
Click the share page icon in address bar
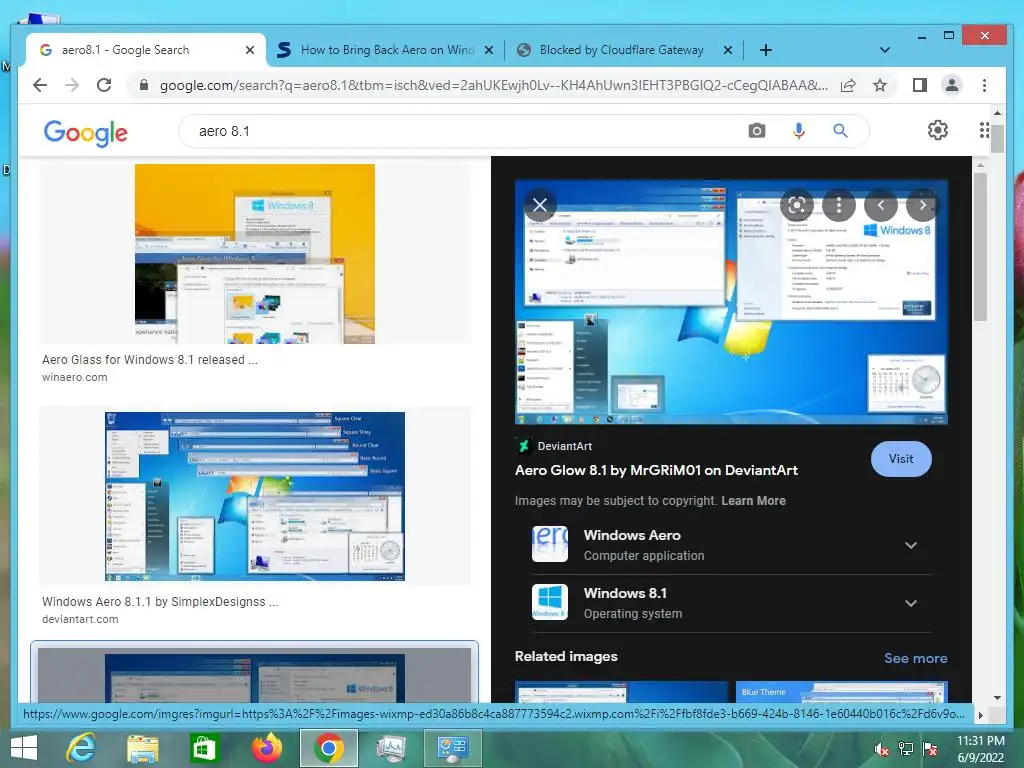pyautogui.click(x=848, y=86)
